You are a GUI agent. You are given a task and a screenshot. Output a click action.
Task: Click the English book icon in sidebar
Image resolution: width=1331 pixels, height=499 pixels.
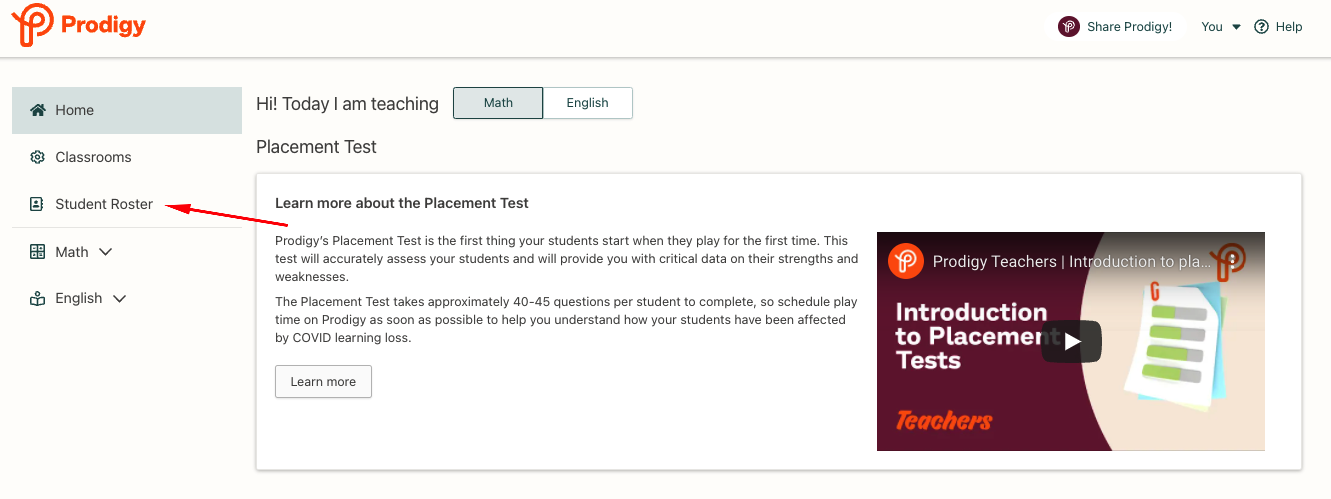[x=38, y=298]
